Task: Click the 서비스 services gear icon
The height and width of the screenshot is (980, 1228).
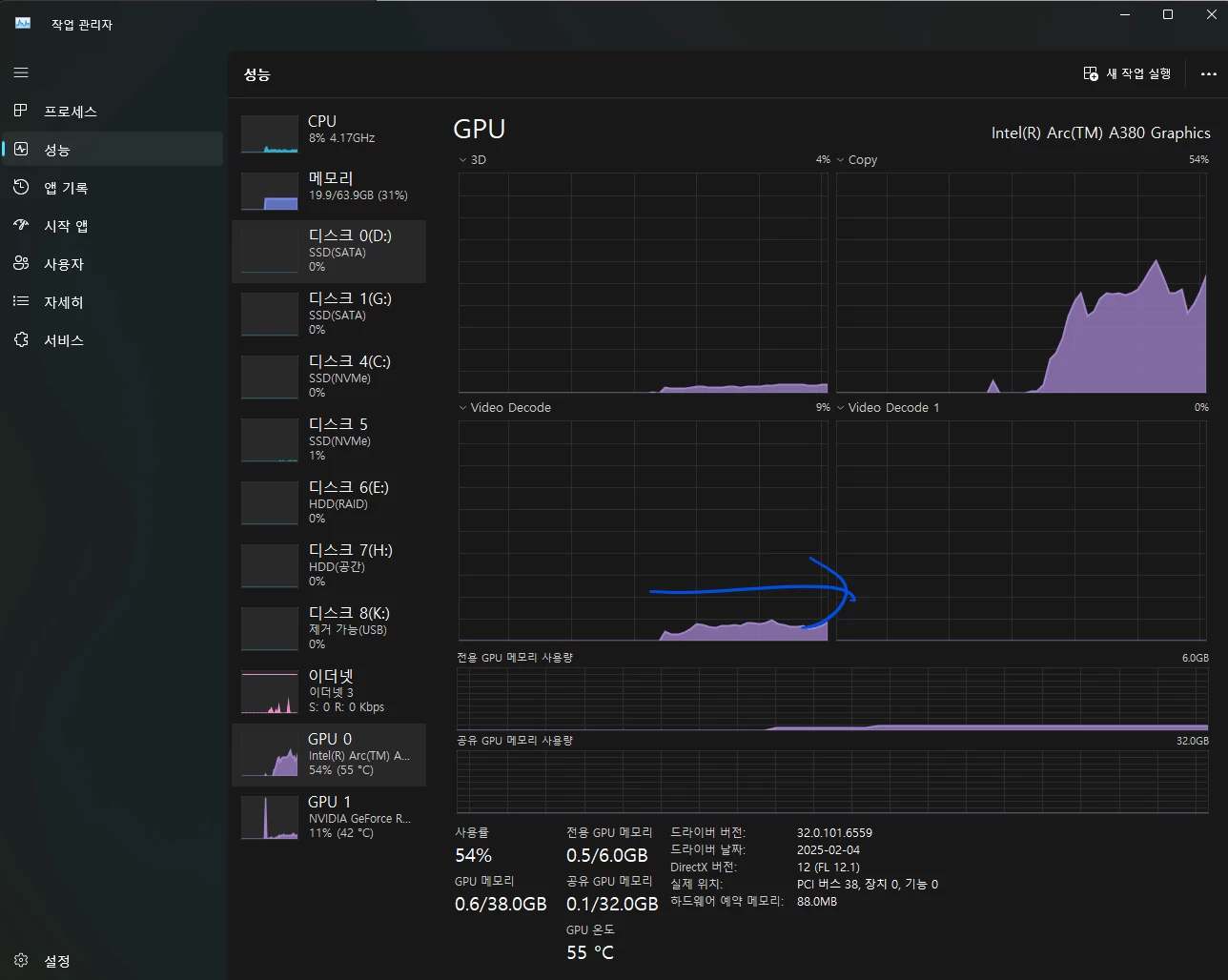Action: (x=21, y=339)
